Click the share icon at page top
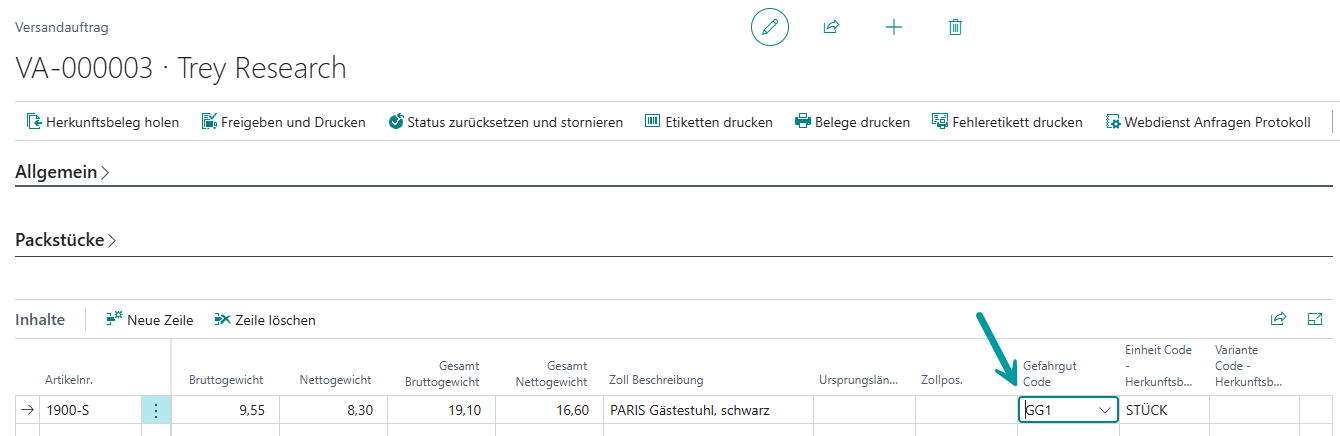The height and width of the screenshot is (436, 1340). tap(831, 27)
